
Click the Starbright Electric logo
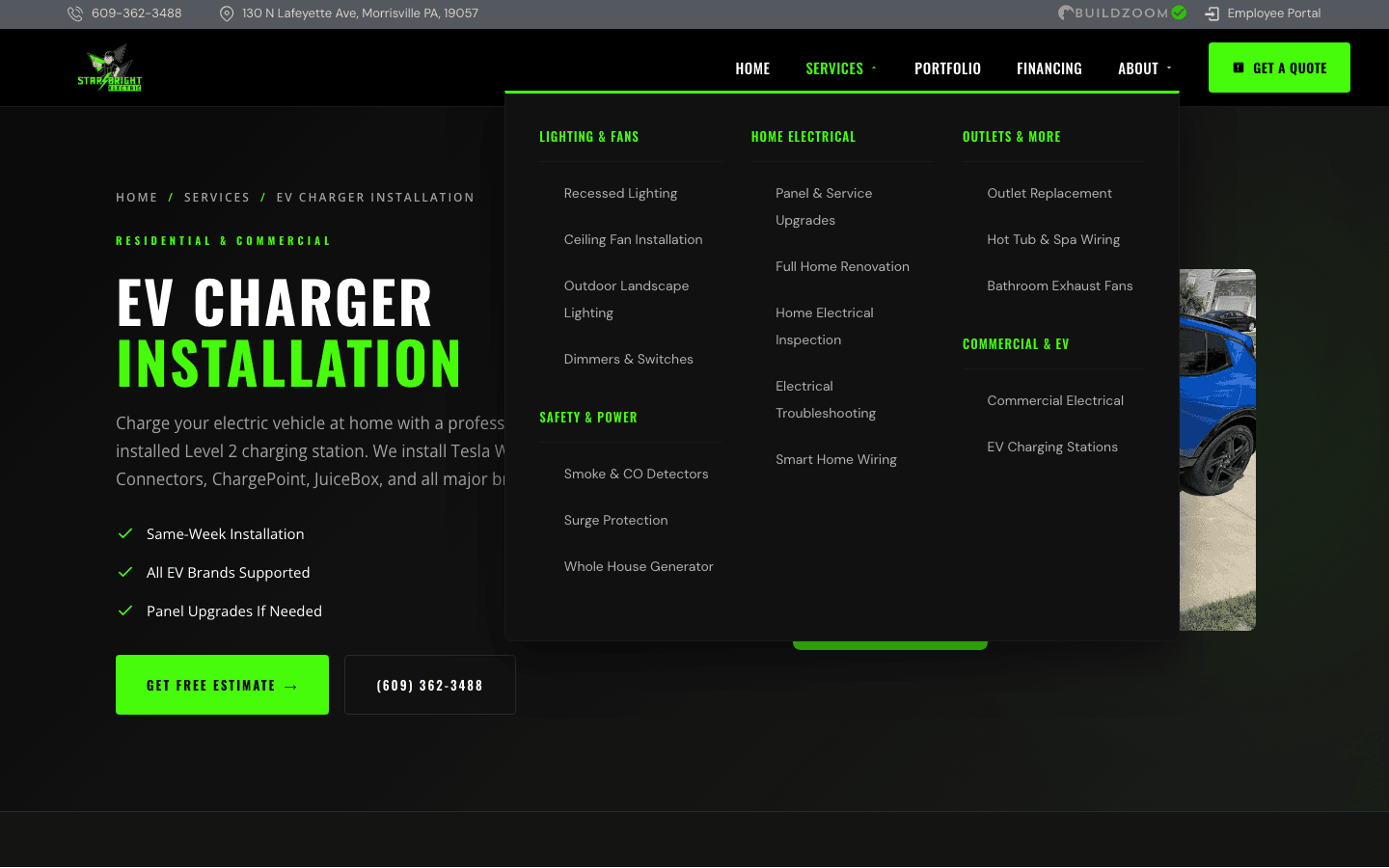(109, 67)
